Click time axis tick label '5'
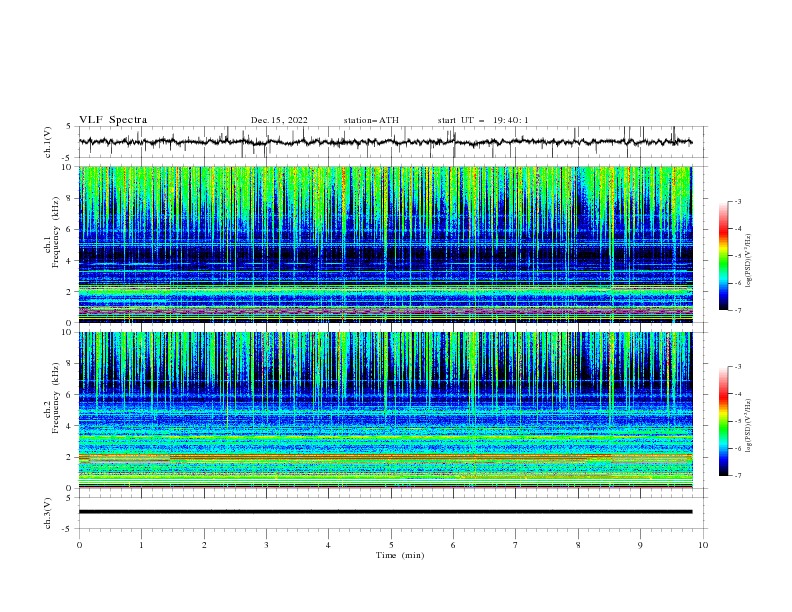The height and width of the screenshot is (612, 792). [x=391, y=545]
